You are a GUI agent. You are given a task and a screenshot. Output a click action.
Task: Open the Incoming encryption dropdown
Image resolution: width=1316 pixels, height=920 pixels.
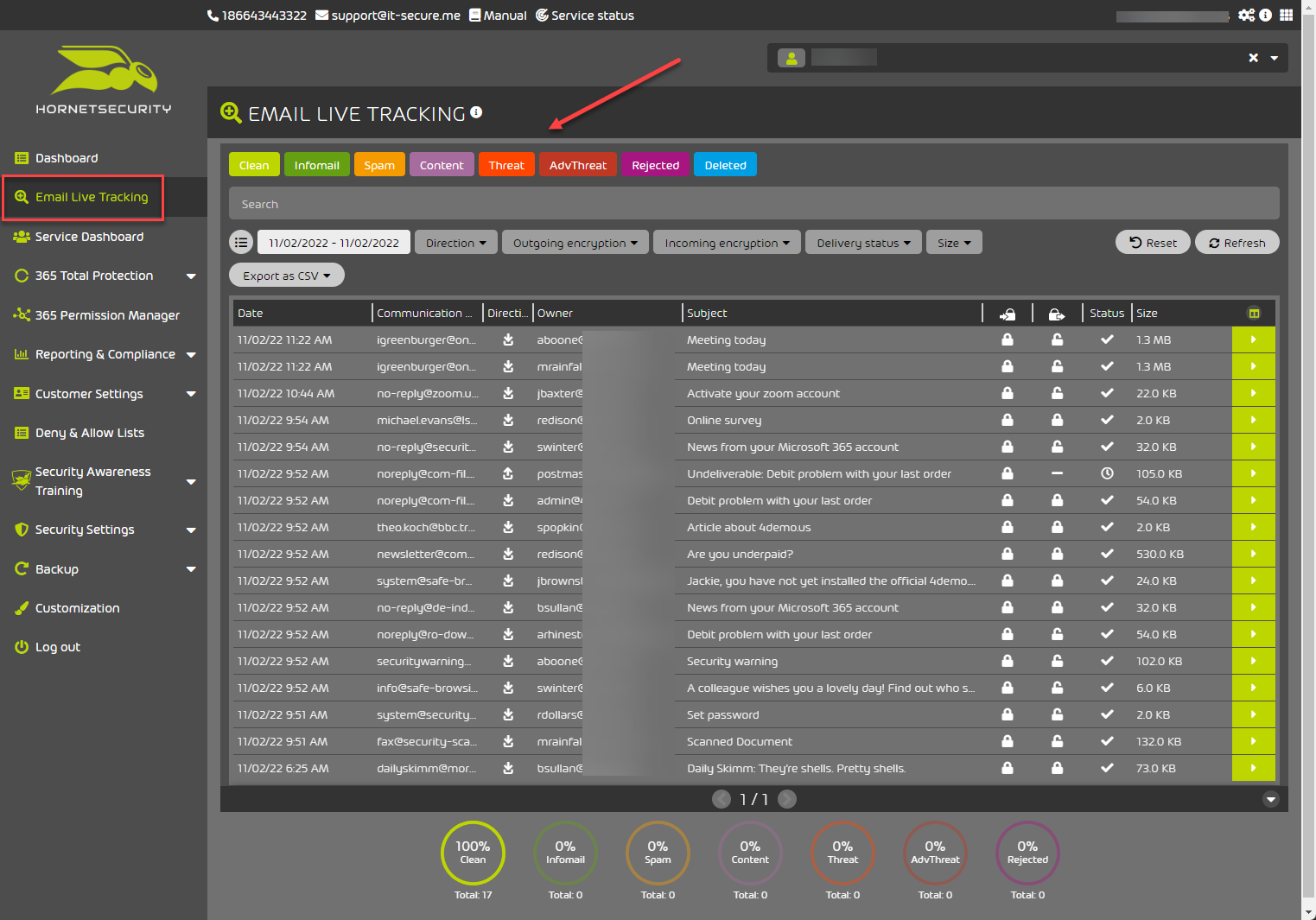[x=728, y=243]
